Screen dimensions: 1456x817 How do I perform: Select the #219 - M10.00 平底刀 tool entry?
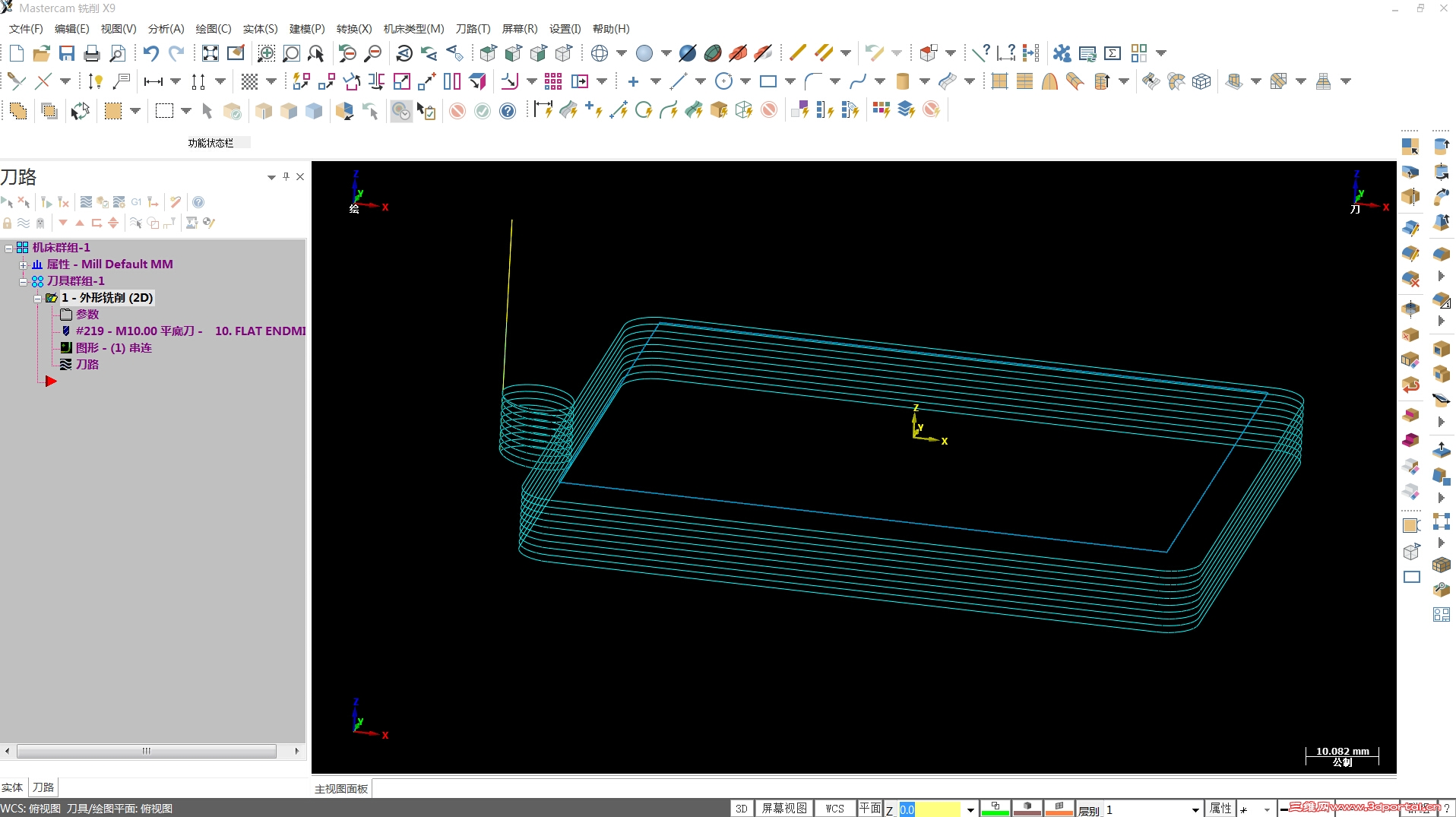(190, 331)
